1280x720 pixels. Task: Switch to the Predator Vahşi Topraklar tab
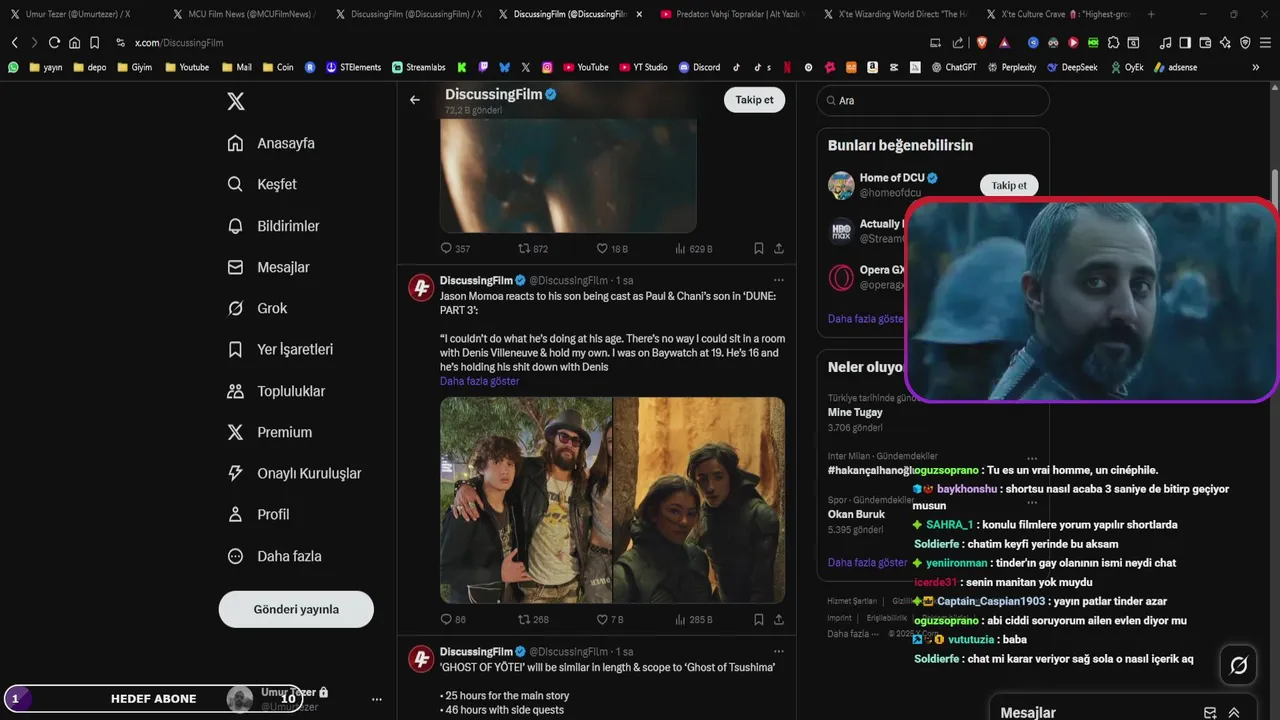[x=733, y=14]
